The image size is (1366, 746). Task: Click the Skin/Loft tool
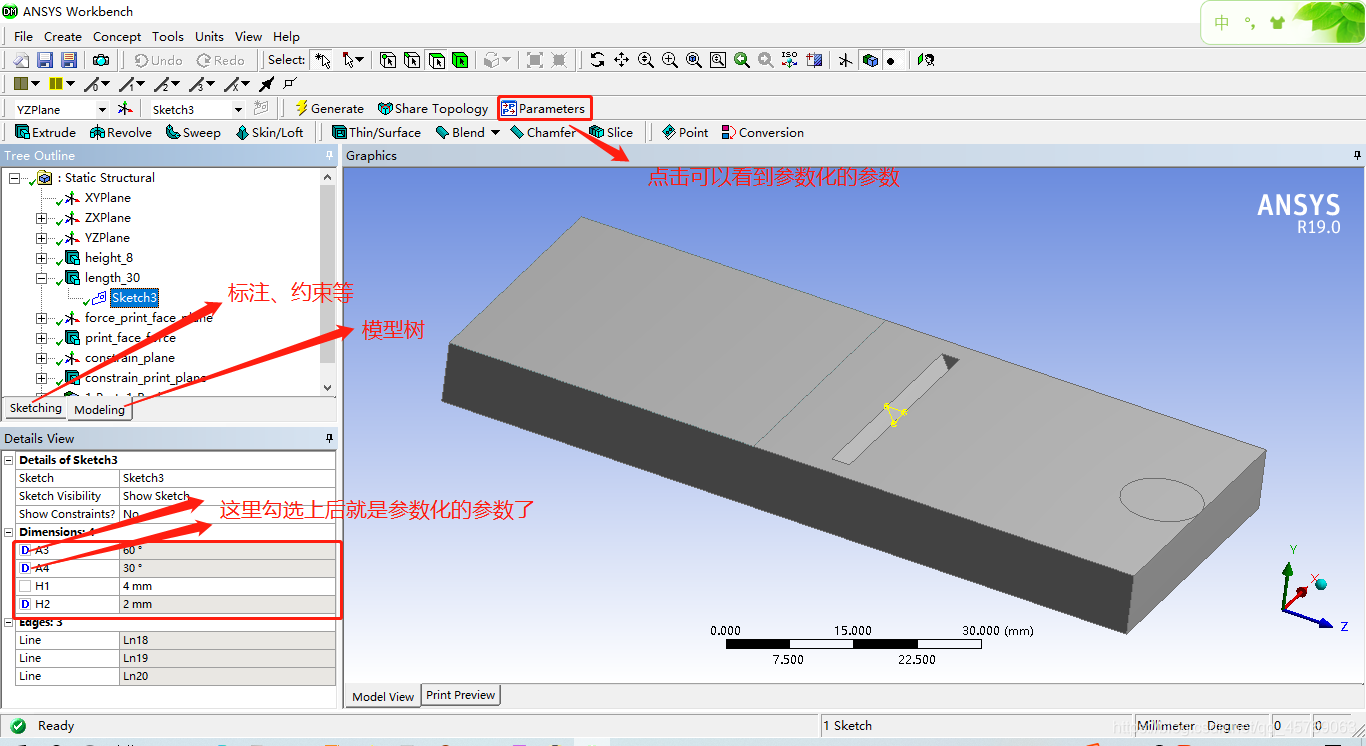269,132
